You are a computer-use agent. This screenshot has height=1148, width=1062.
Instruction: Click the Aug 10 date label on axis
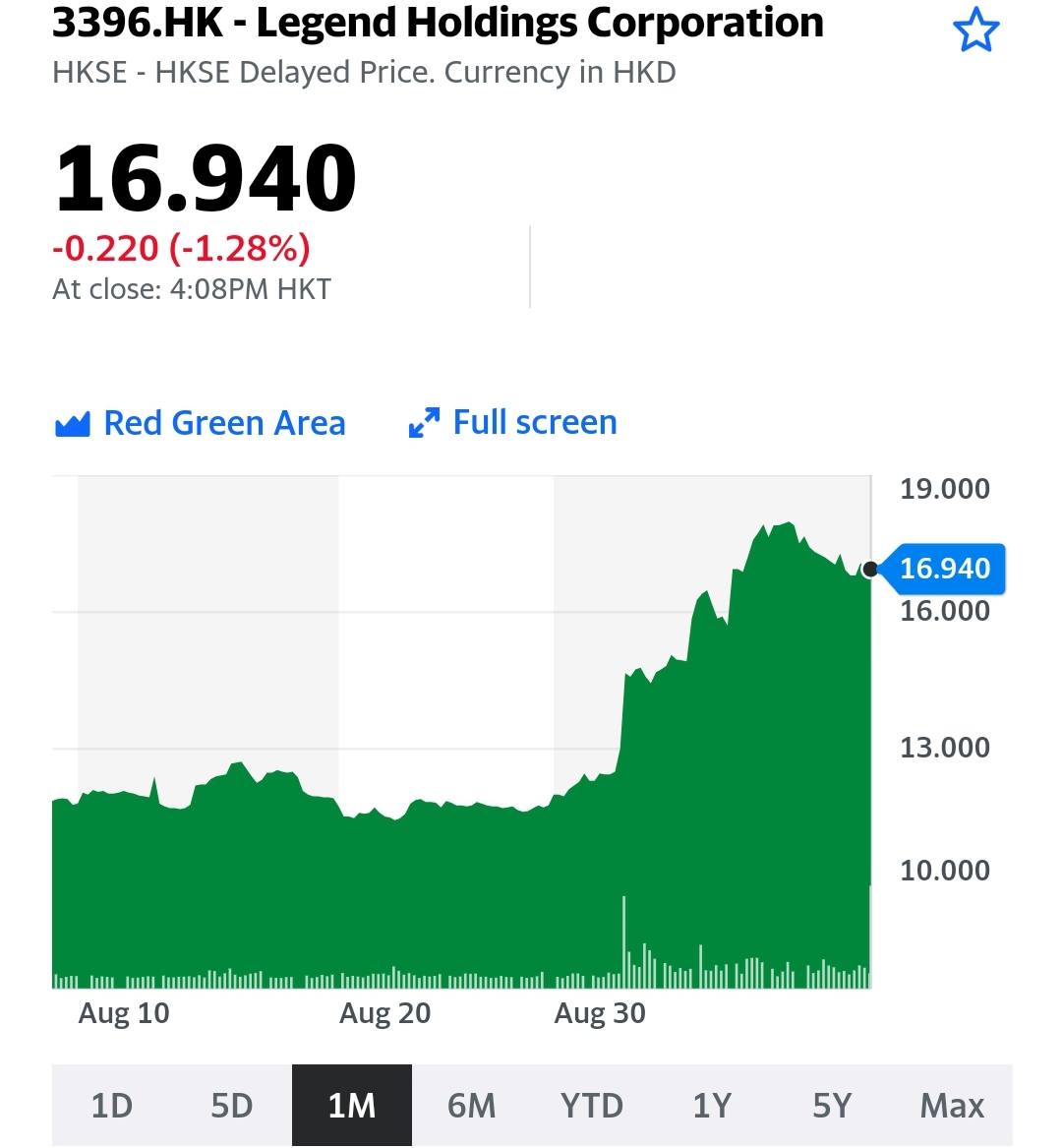124,1013
